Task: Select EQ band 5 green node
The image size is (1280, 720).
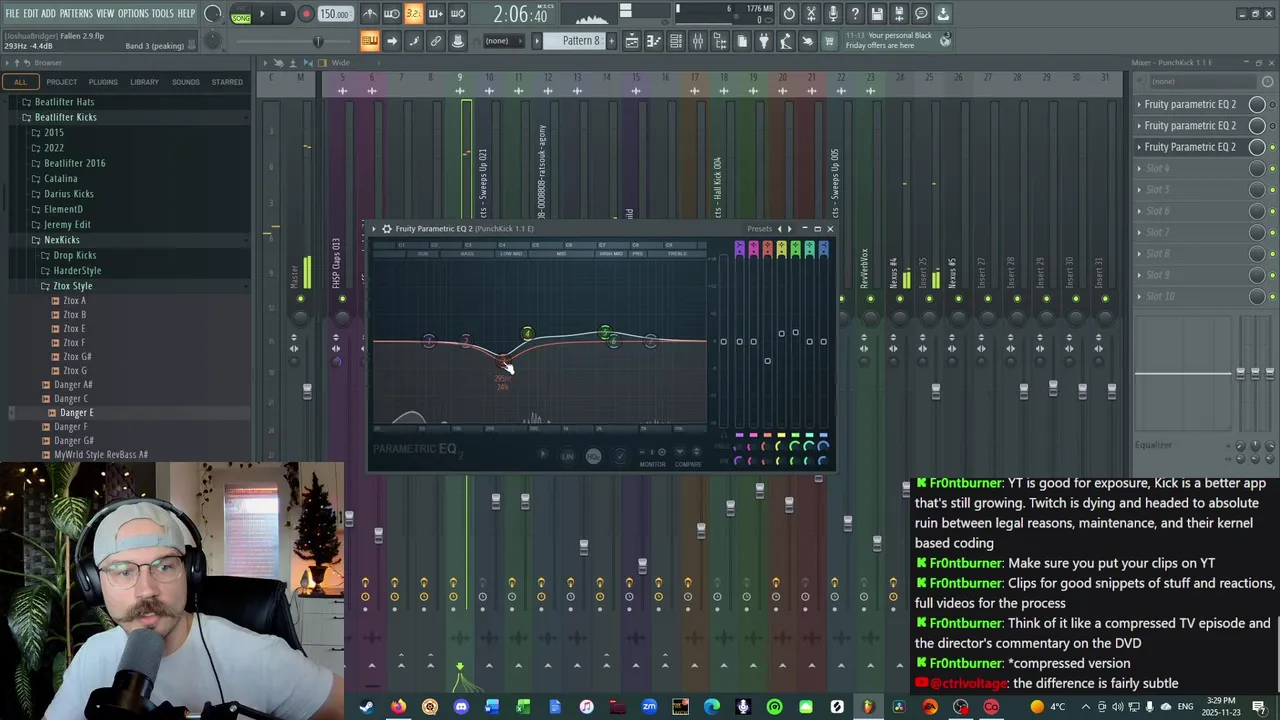Action: coord(605,333)
